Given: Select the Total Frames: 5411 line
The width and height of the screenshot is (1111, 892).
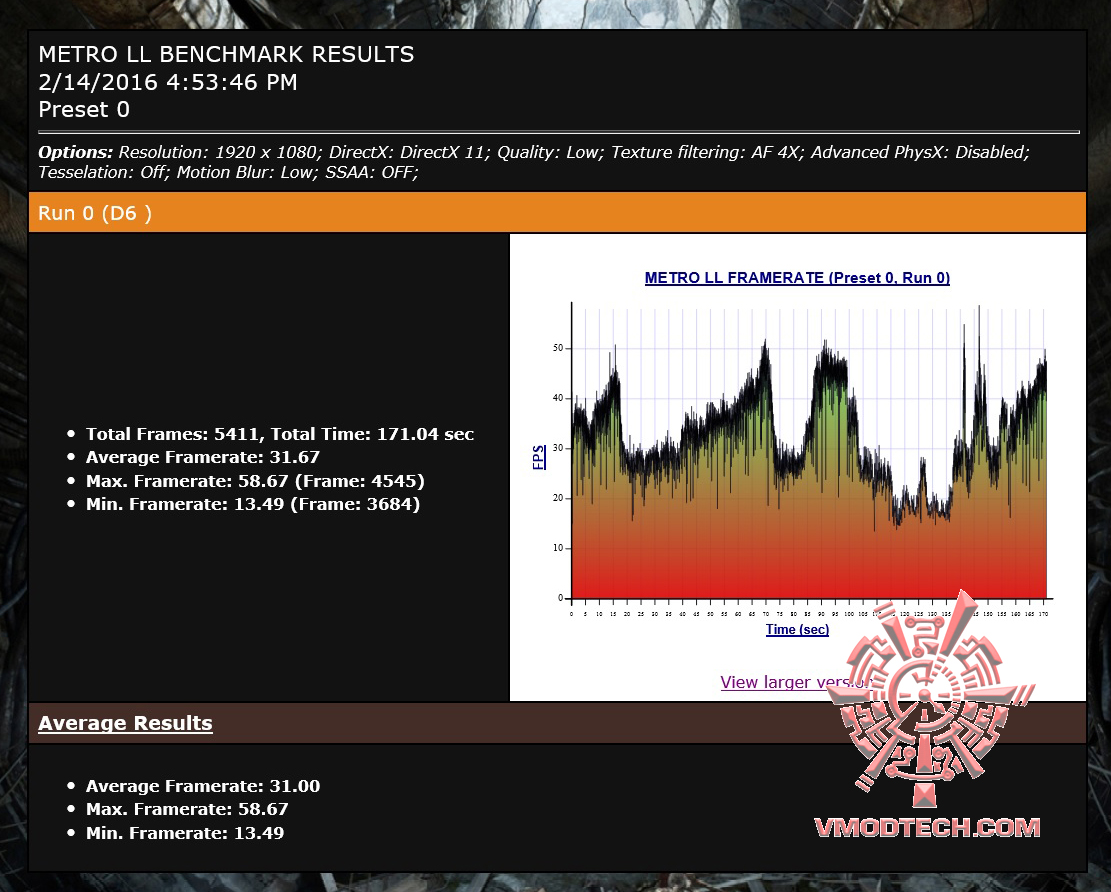Looking at the screenshot, I should tap(280, 434).
